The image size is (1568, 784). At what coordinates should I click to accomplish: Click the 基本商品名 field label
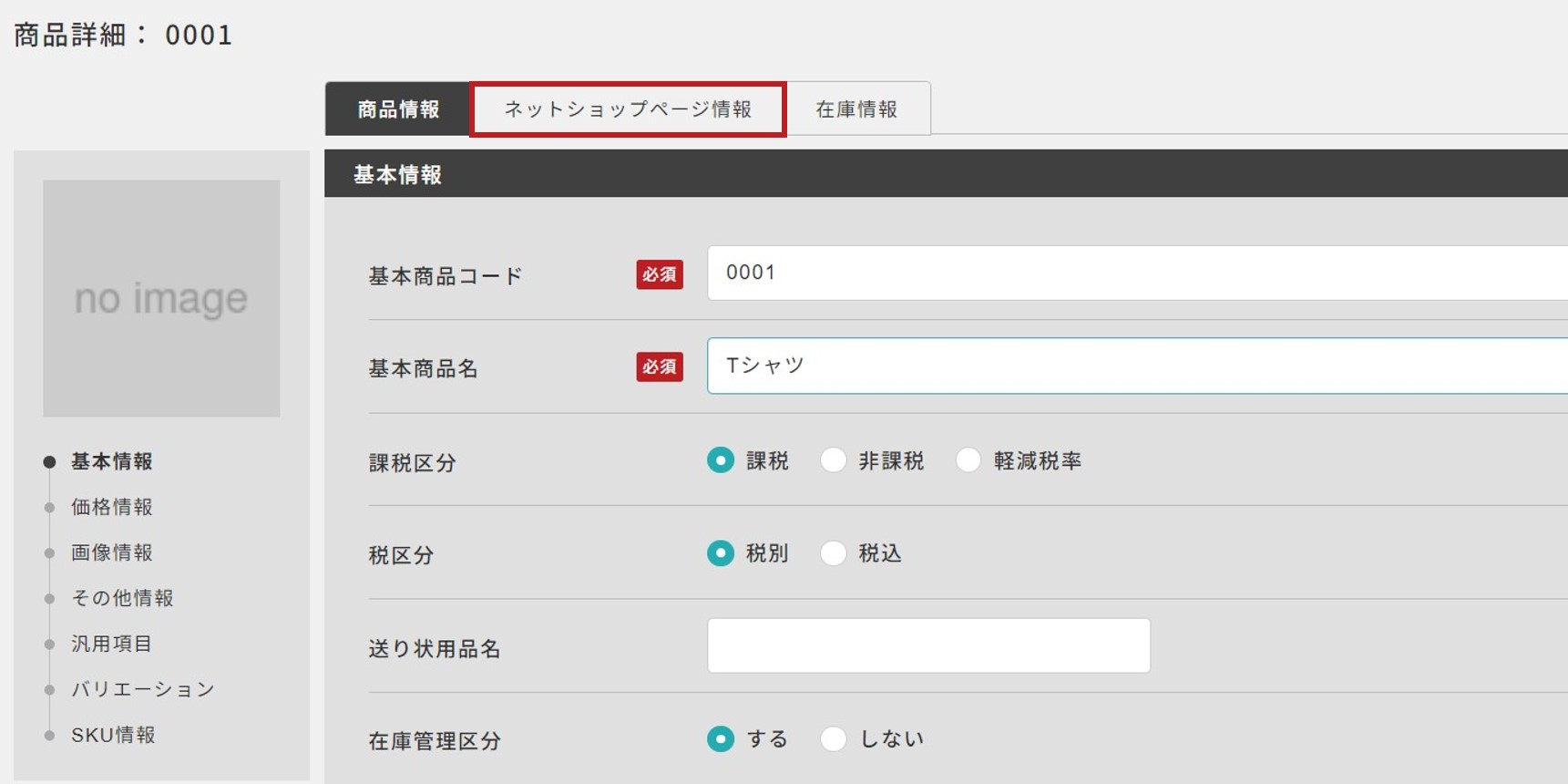click(x=423, y=368)
